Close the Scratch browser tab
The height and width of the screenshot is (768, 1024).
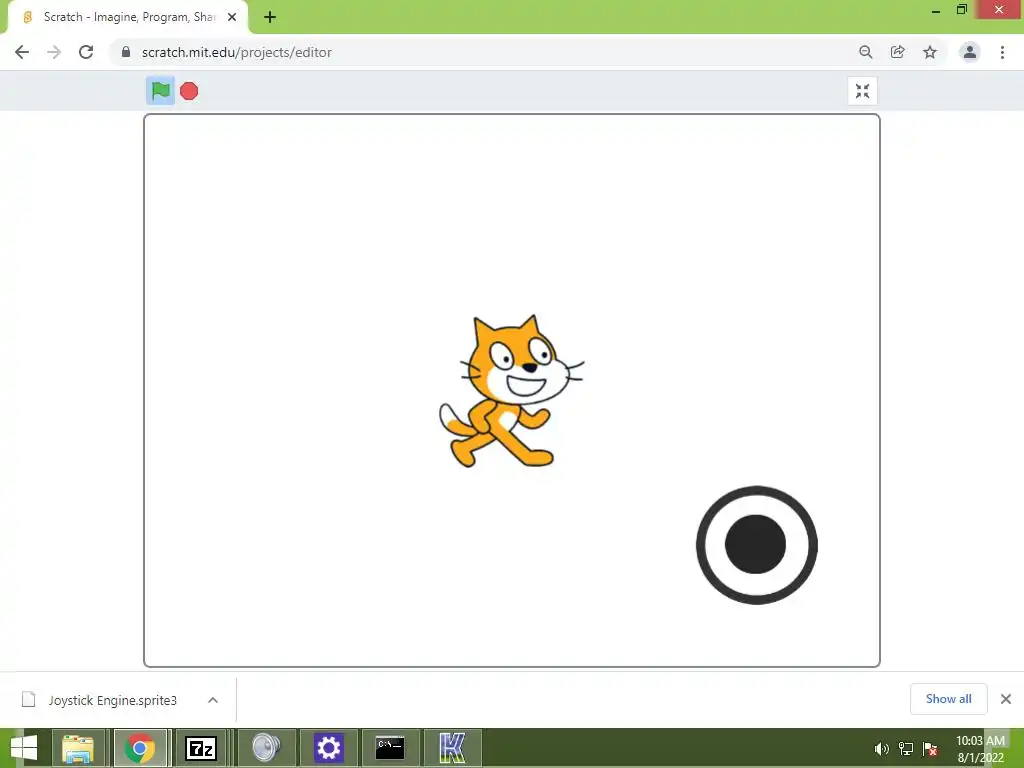pos(232,17)
